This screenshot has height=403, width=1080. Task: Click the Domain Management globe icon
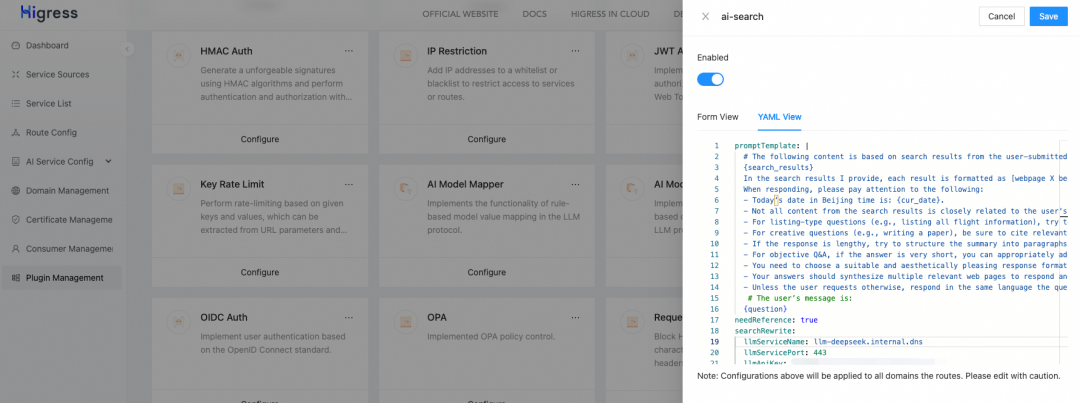coord(16,191)
